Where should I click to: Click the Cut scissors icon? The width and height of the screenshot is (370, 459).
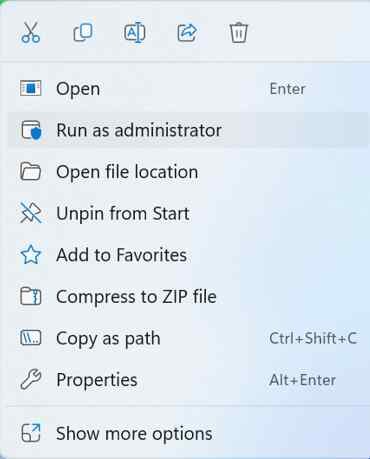(31, 32)
